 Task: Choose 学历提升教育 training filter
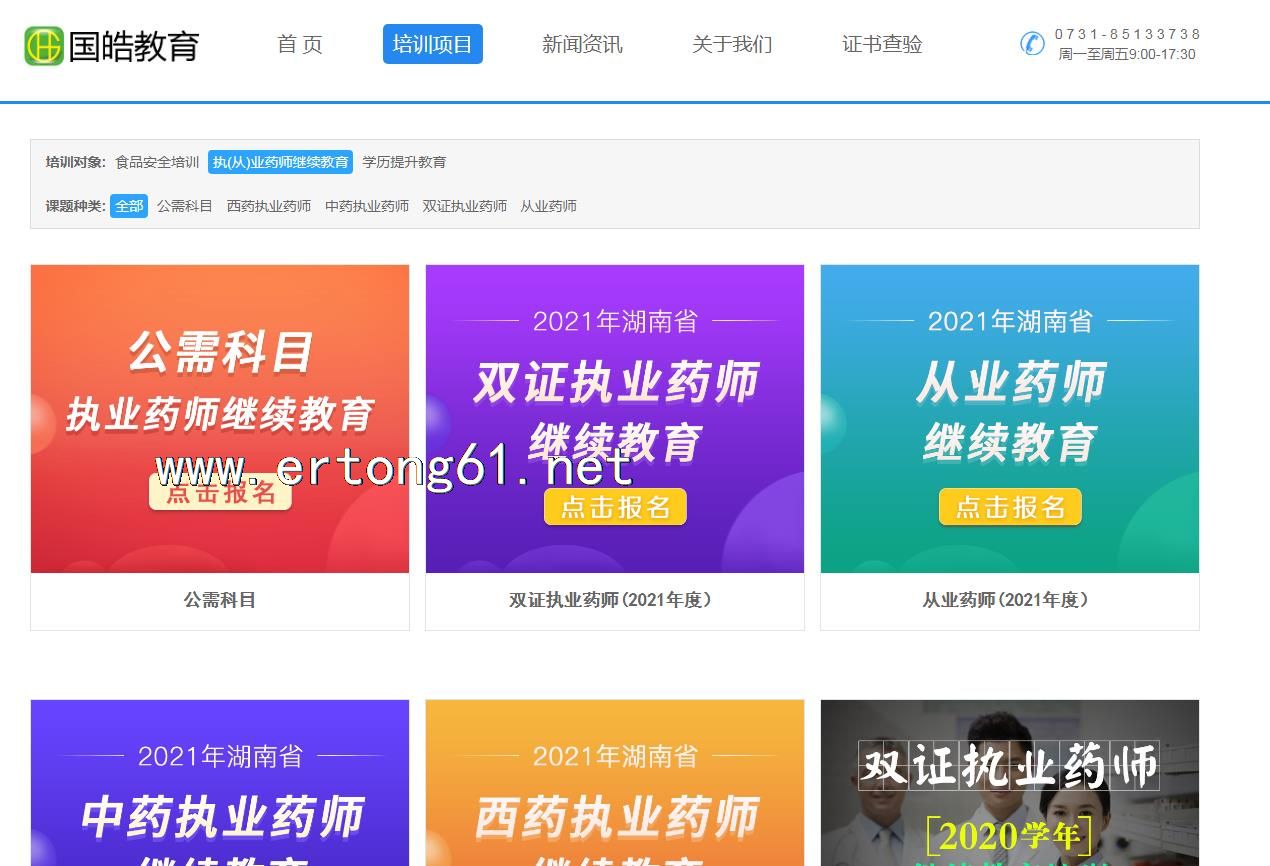point(404,162)
